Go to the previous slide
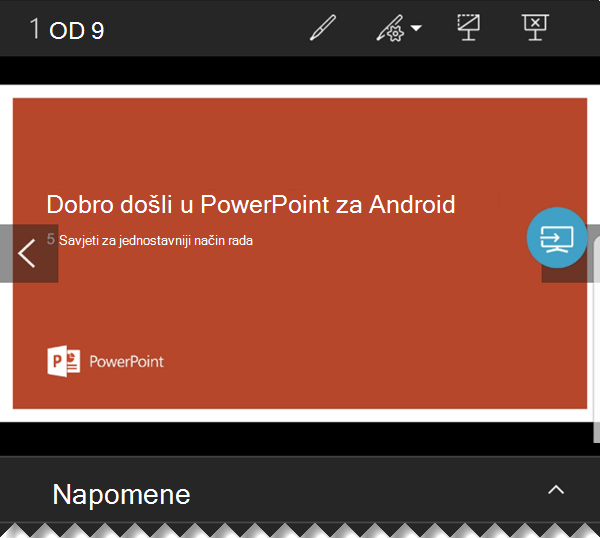Screen dimensions: 600x538 [x=29, y=253]
